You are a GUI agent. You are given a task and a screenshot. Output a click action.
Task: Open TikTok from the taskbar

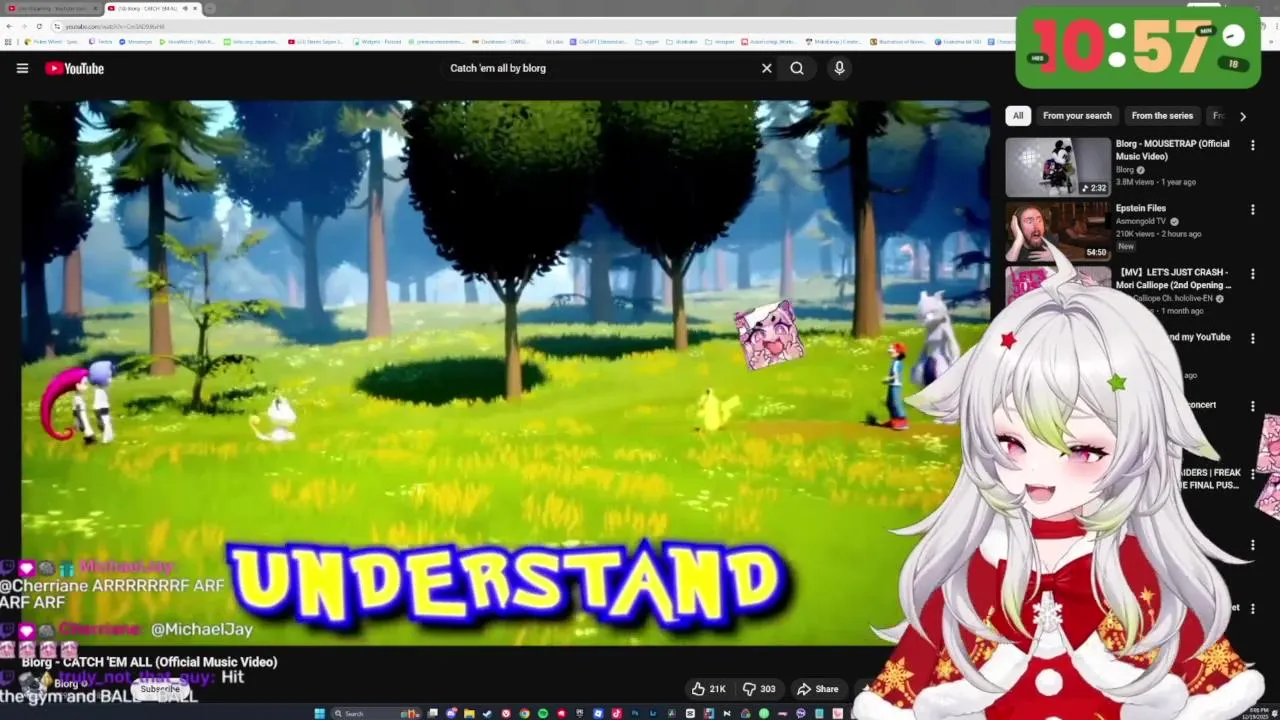(x=616, y=713)
